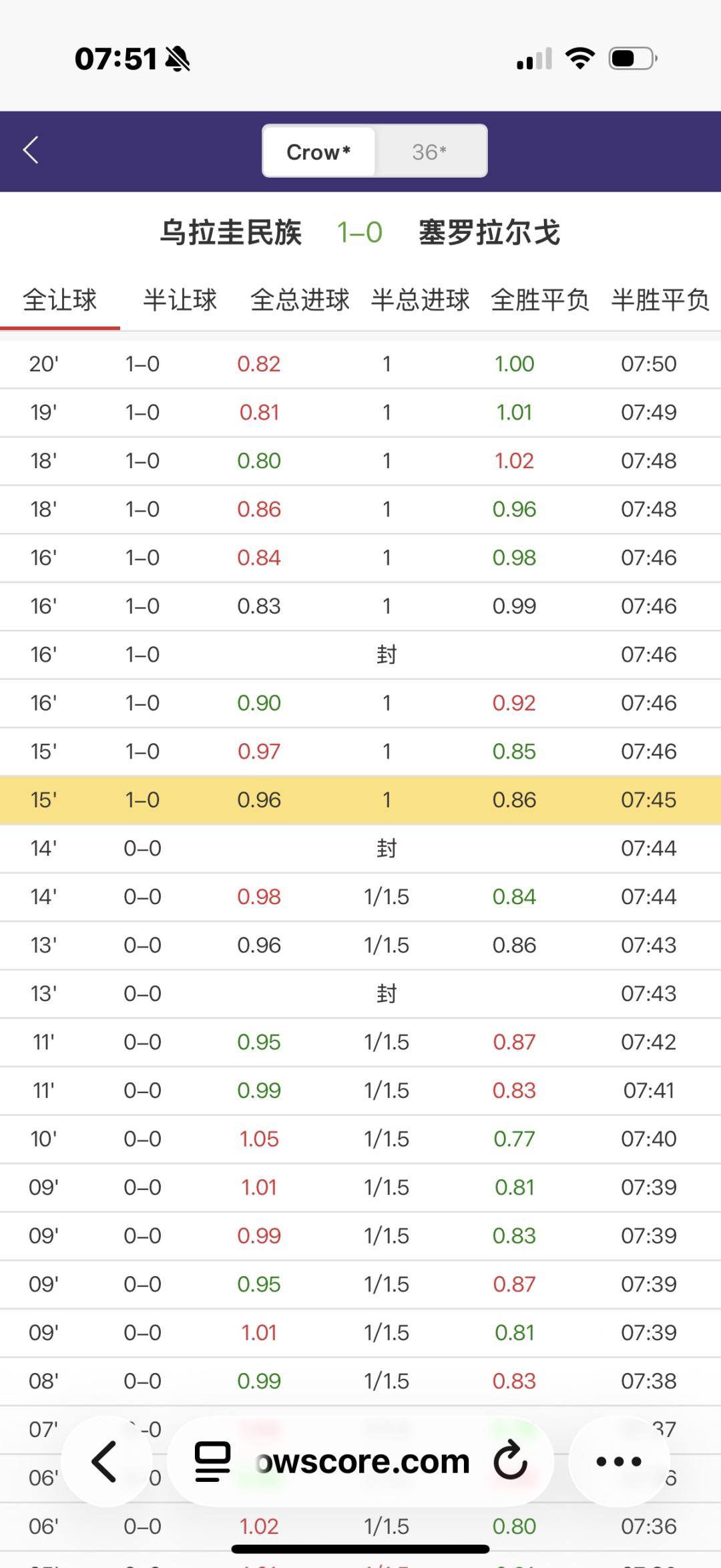The width and height of the screenshot is (721, 1568).
Task: Open the 全总进球 tab
Action: (x=300, y=300)
